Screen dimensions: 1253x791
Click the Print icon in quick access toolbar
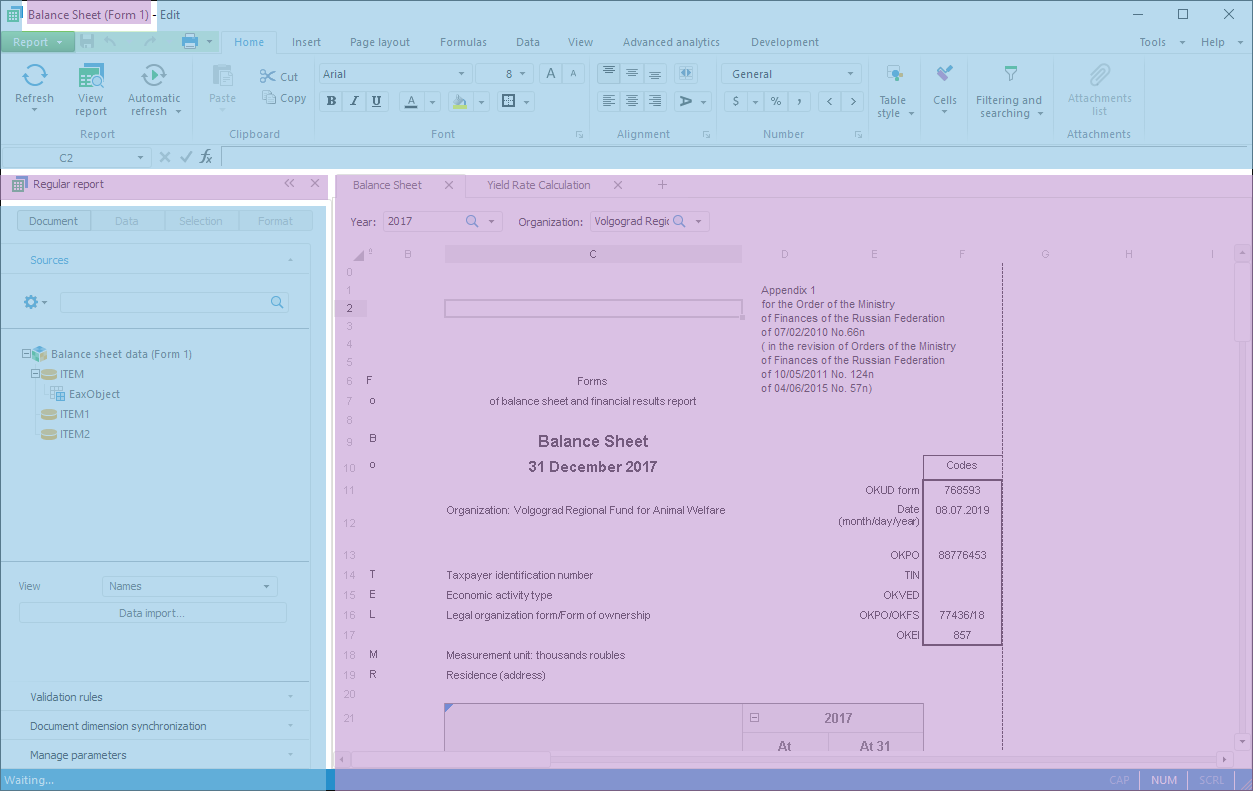point(189,41)
